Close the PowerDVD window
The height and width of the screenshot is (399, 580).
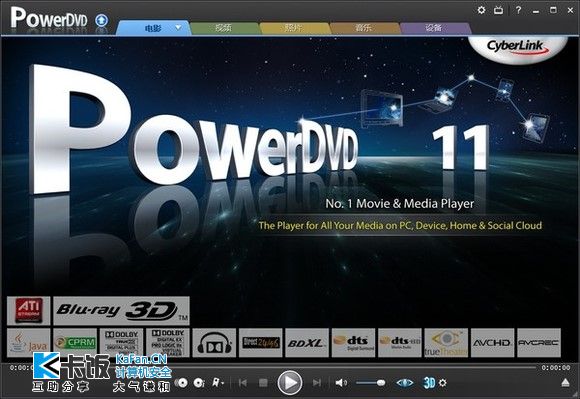pyautogui.click(x=570, y=10)
